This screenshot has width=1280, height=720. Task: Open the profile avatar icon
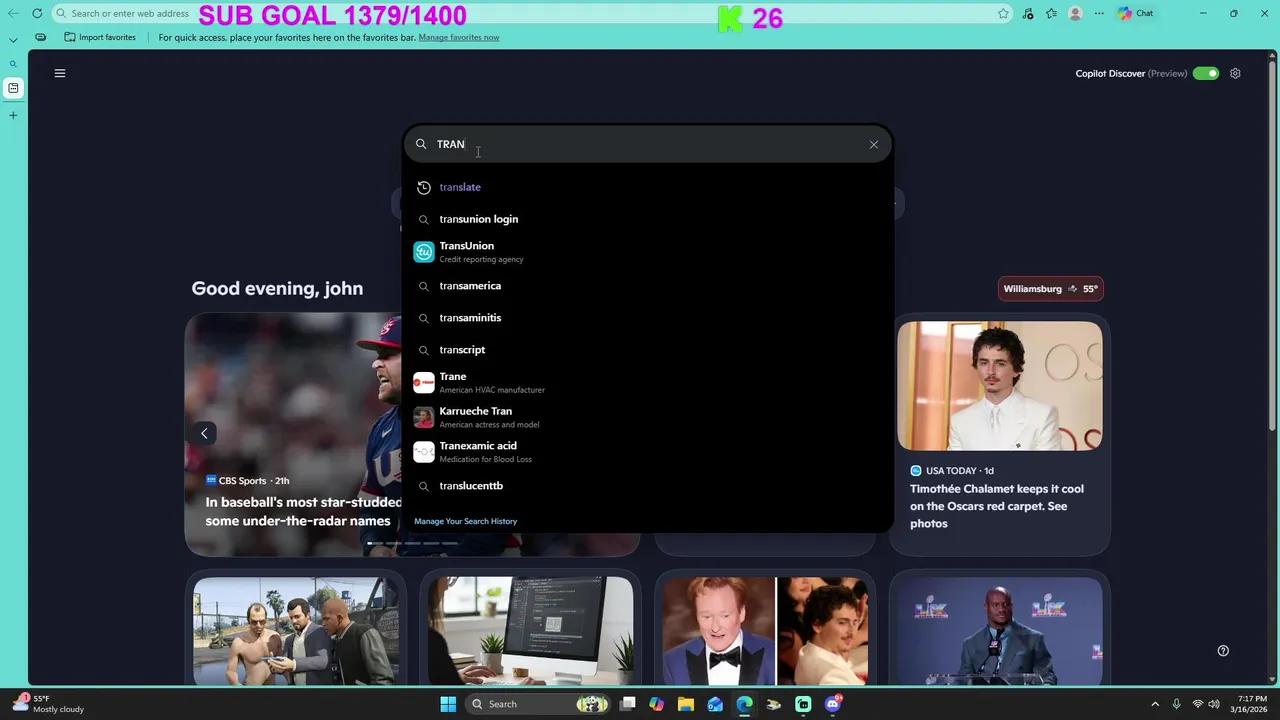pos(1075,13)
